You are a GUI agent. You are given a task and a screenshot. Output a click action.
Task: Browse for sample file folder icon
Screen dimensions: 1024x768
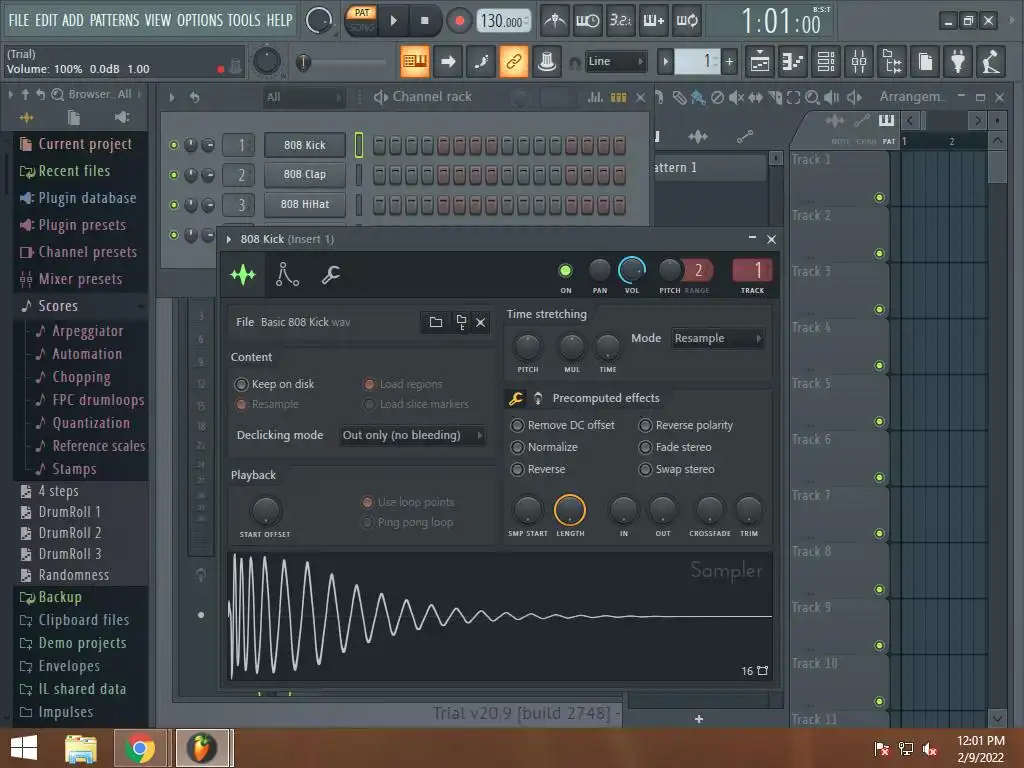[436, 322]
